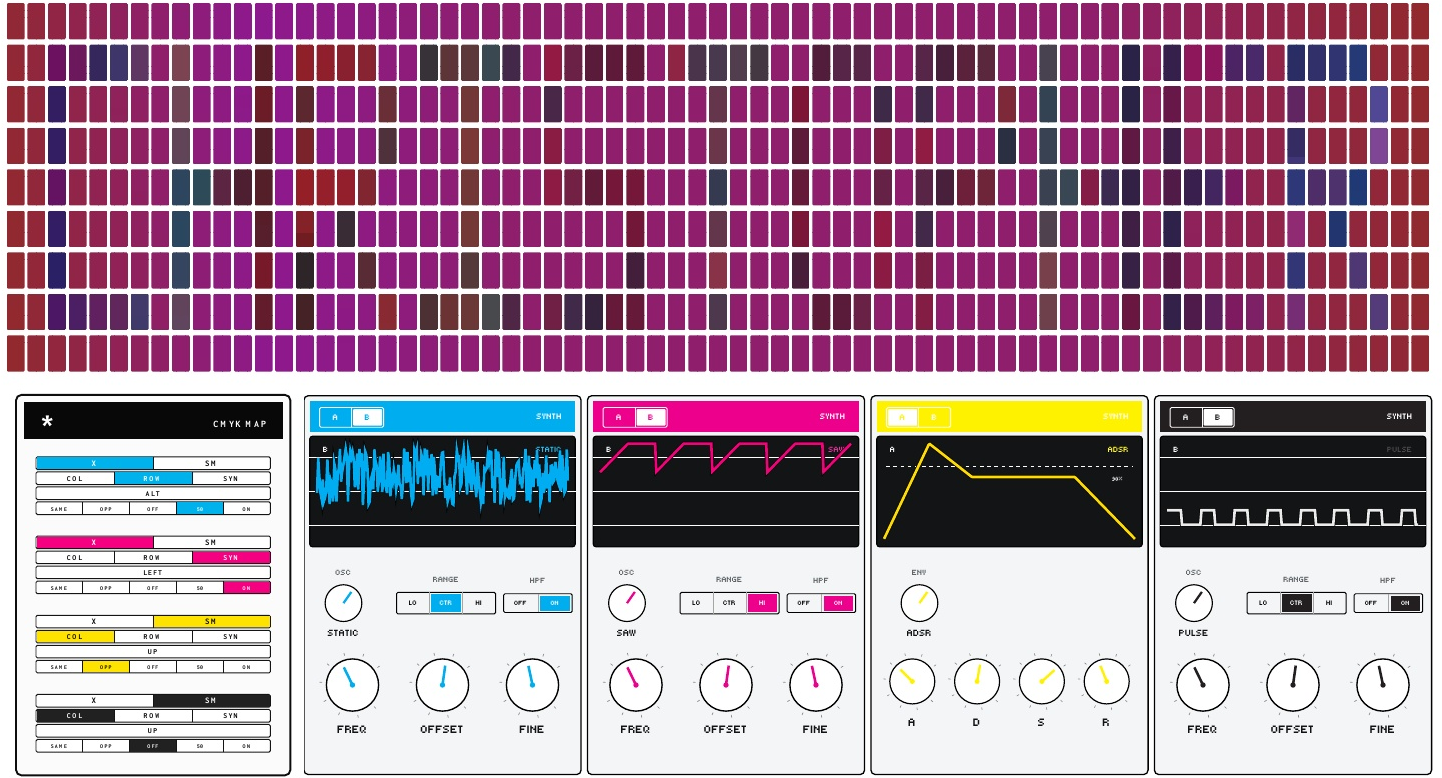This screenshot has height=778, width=1442.
Task: Adjust the cyan OFFSET knob
Action: click(442, 685)
